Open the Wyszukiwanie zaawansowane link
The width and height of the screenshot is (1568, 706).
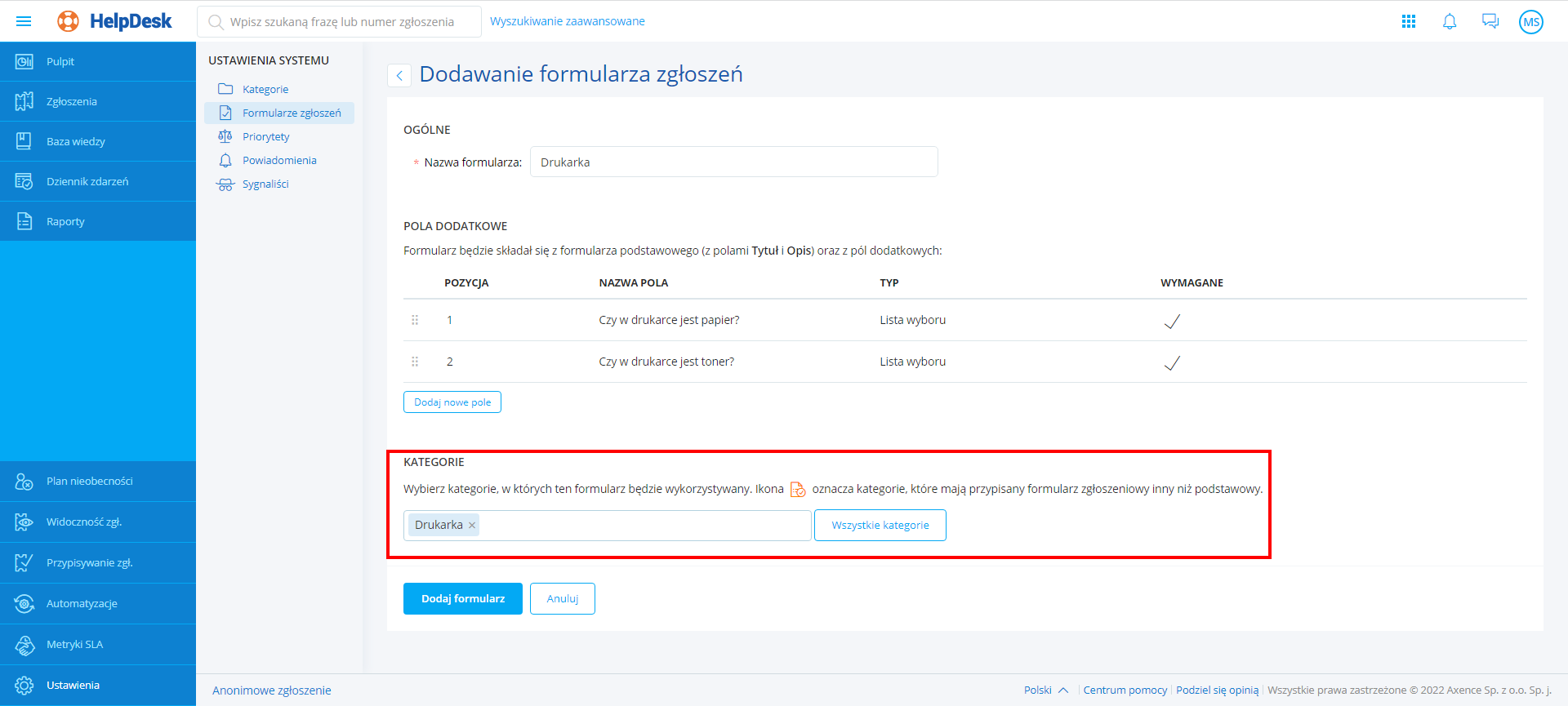pos(568,21)
